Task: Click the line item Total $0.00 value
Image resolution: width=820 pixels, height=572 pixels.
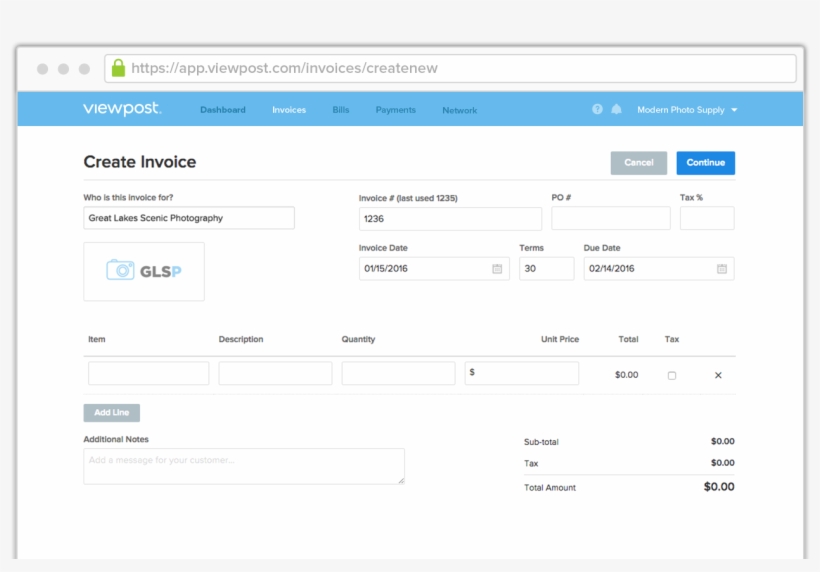Action: tap(627, 375)
